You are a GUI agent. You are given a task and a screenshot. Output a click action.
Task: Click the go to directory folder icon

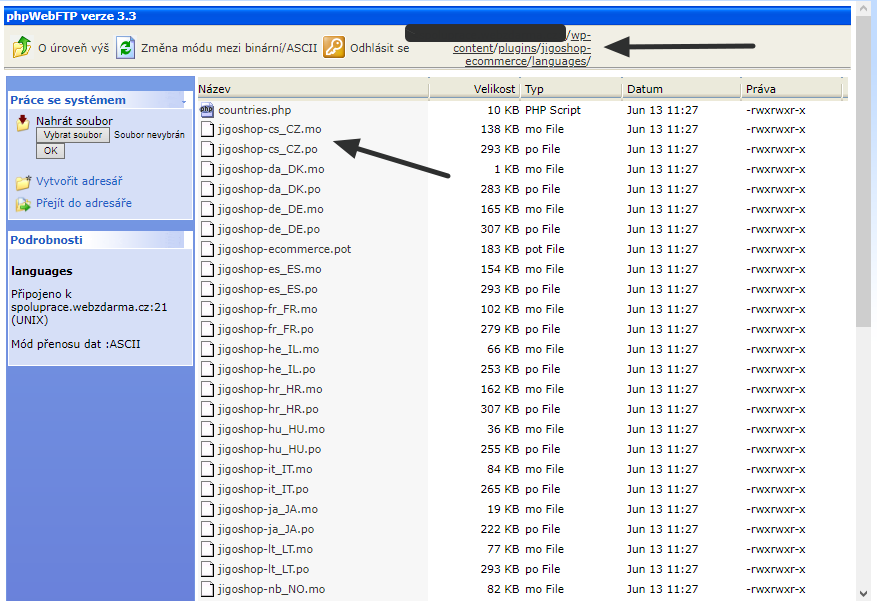point(23,204)
